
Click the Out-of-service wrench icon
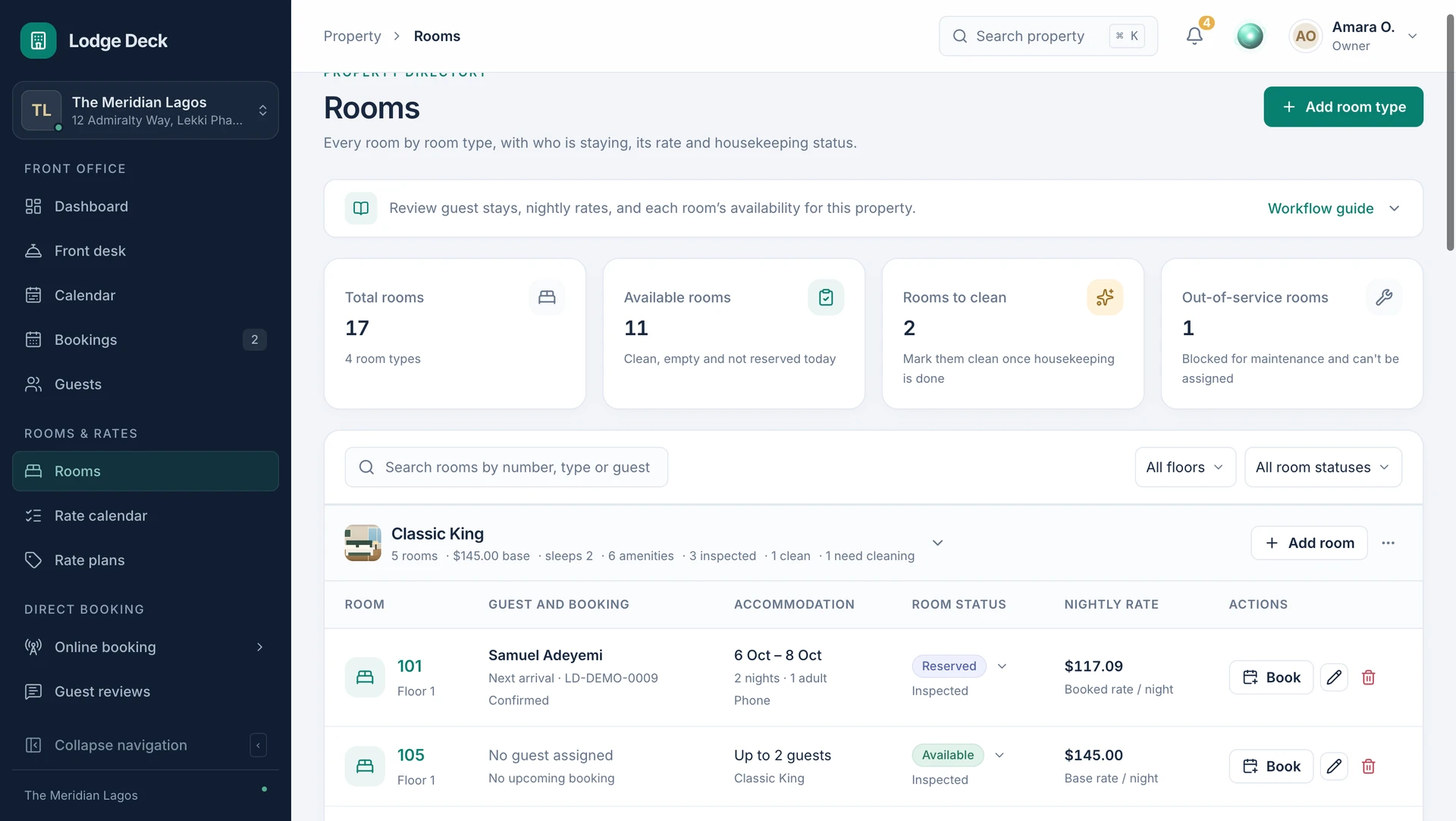coord(1384,297)
